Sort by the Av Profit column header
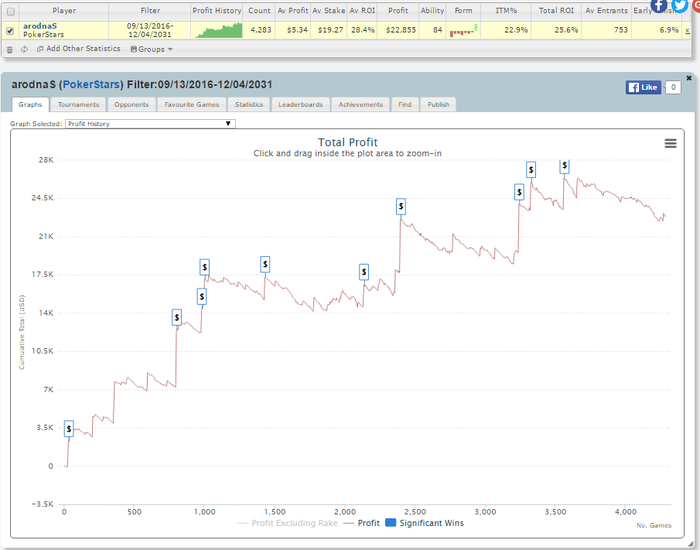Screen dimensions: 700x550 (x=292, y=11)
